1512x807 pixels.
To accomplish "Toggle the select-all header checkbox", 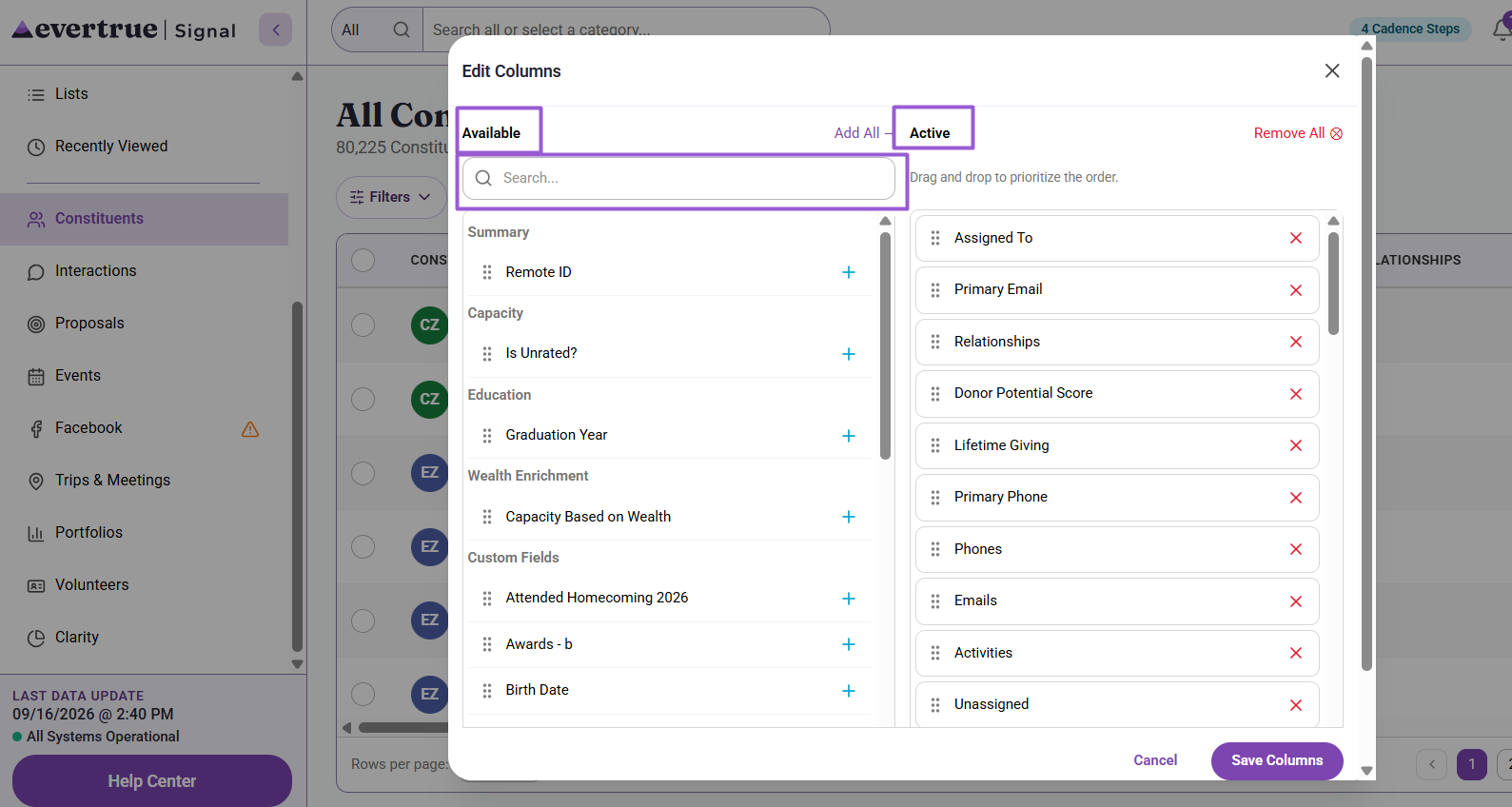I will 363,260.
